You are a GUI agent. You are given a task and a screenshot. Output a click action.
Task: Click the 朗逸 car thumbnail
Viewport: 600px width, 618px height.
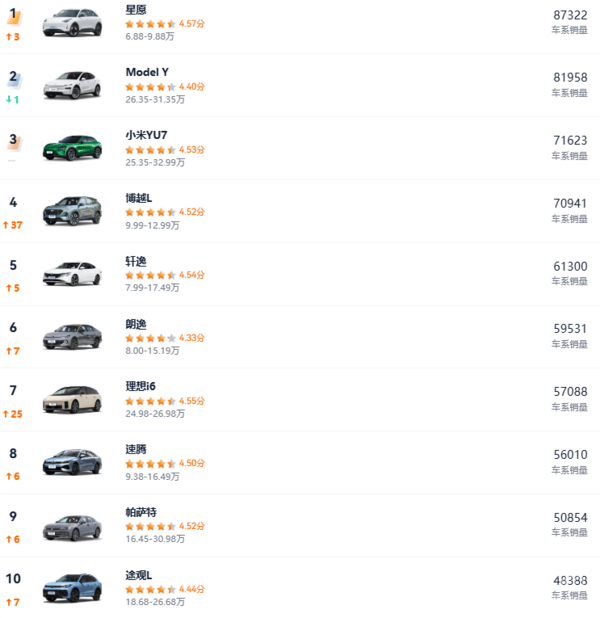tap(72, 337)
